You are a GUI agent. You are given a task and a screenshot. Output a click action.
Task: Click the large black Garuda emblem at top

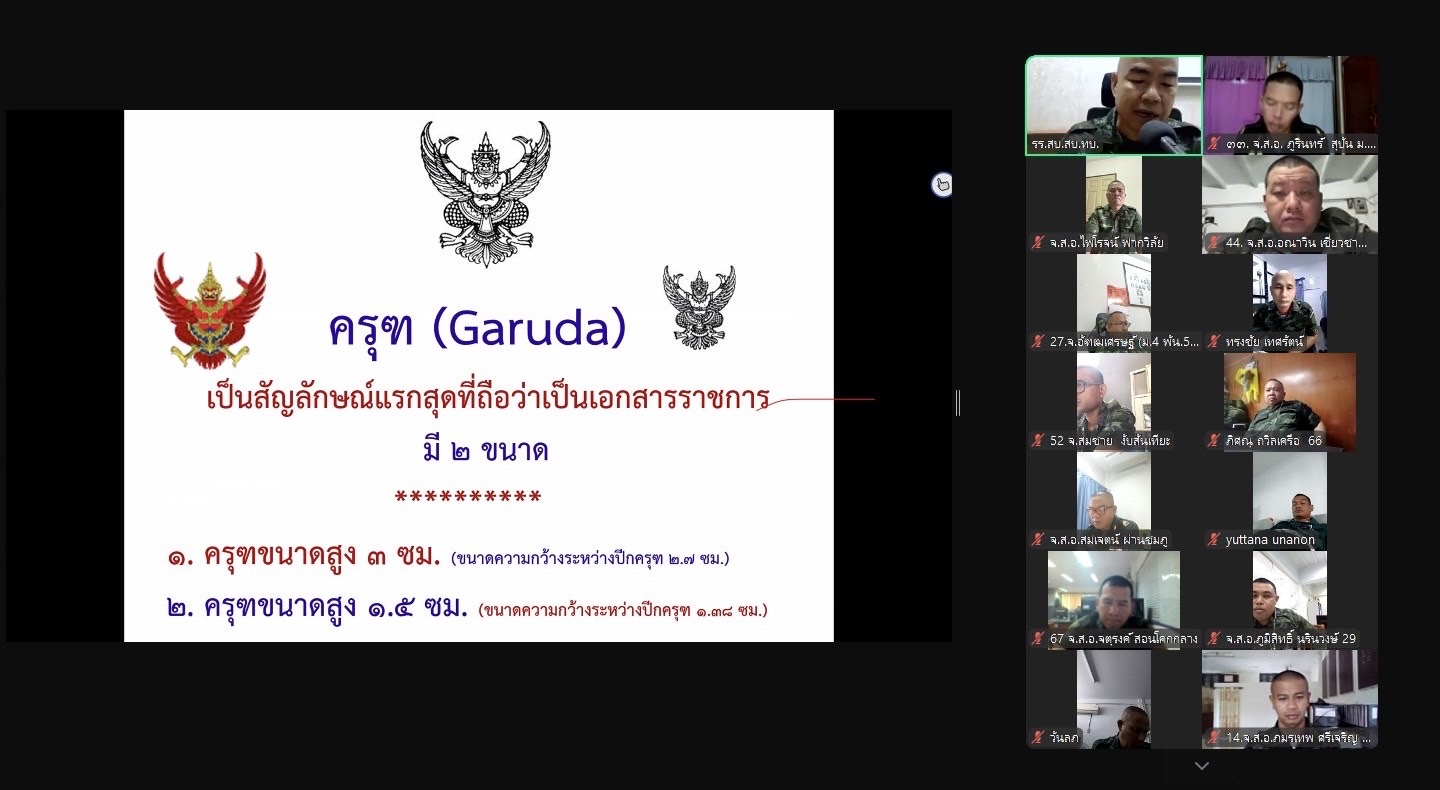485,194
